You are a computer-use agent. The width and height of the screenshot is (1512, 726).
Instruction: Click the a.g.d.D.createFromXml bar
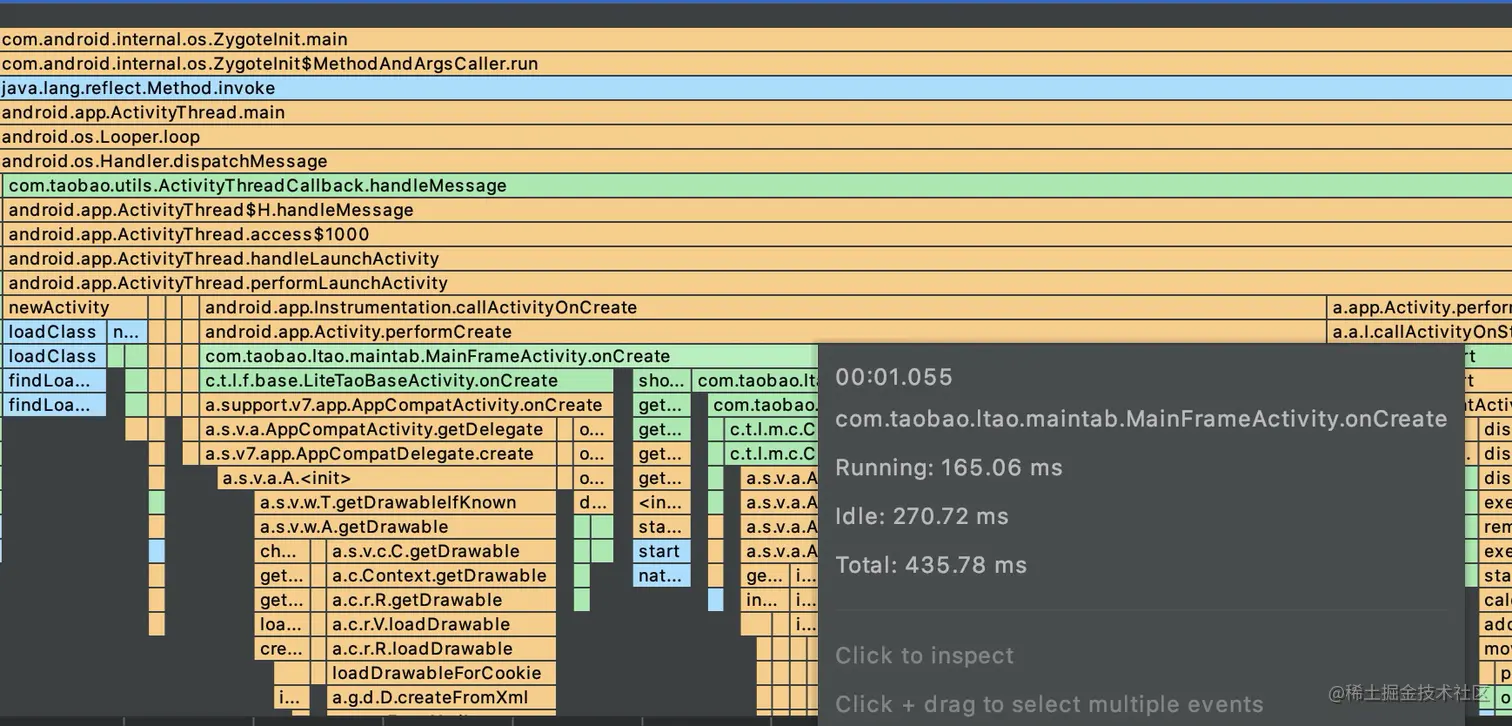(441, 698)
